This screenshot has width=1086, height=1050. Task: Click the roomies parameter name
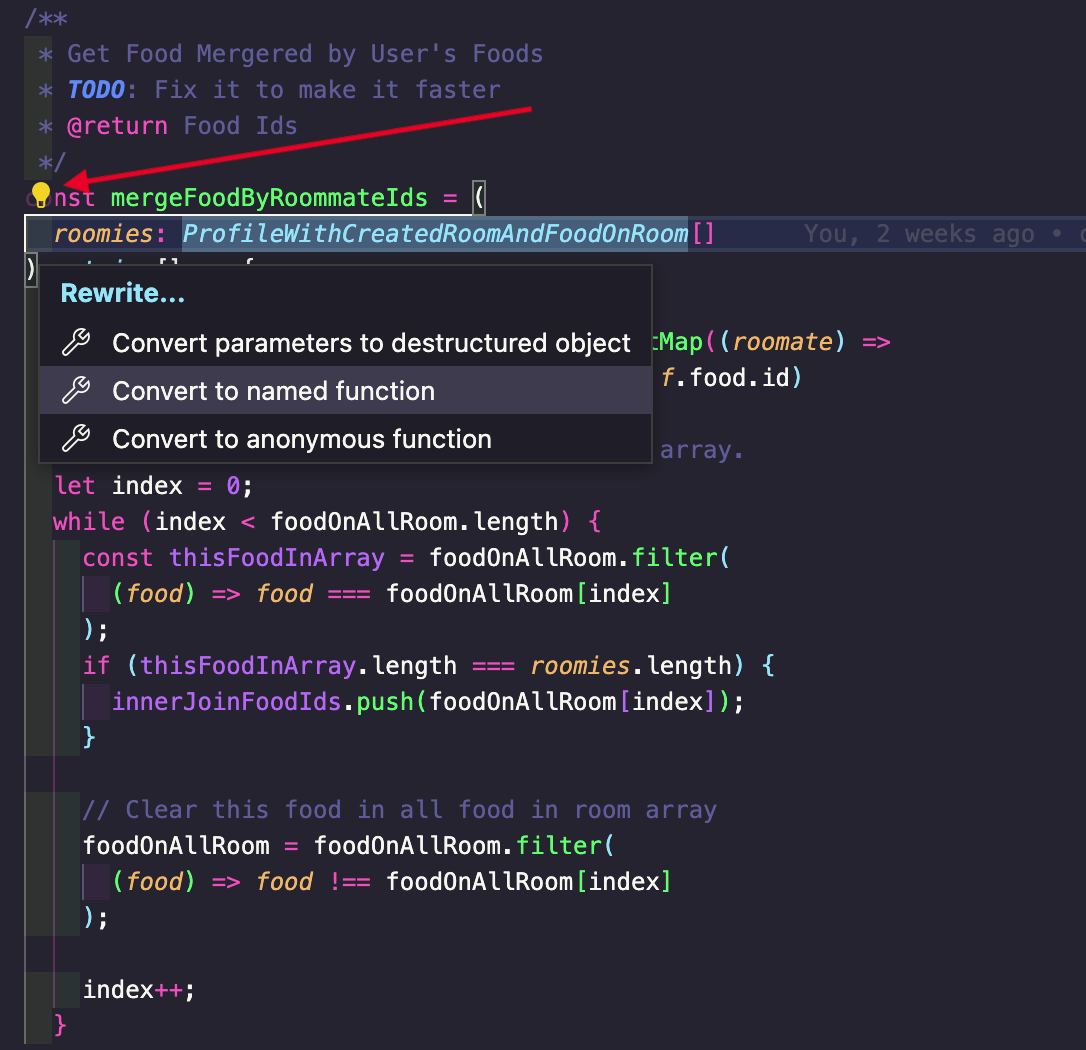pos(103,234)
